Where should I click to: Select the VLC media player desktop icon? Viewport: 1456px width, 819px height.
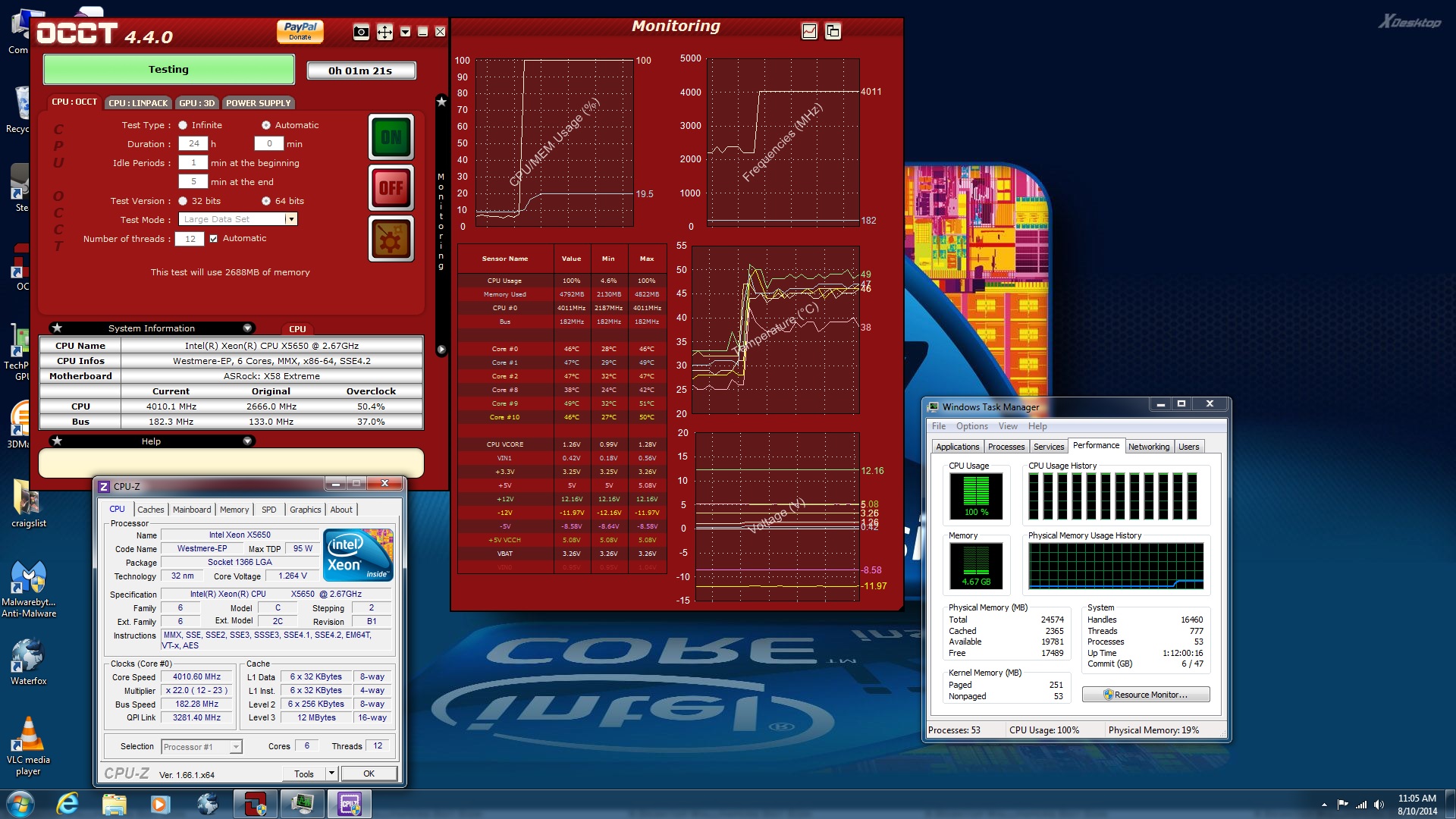(28, 747)
